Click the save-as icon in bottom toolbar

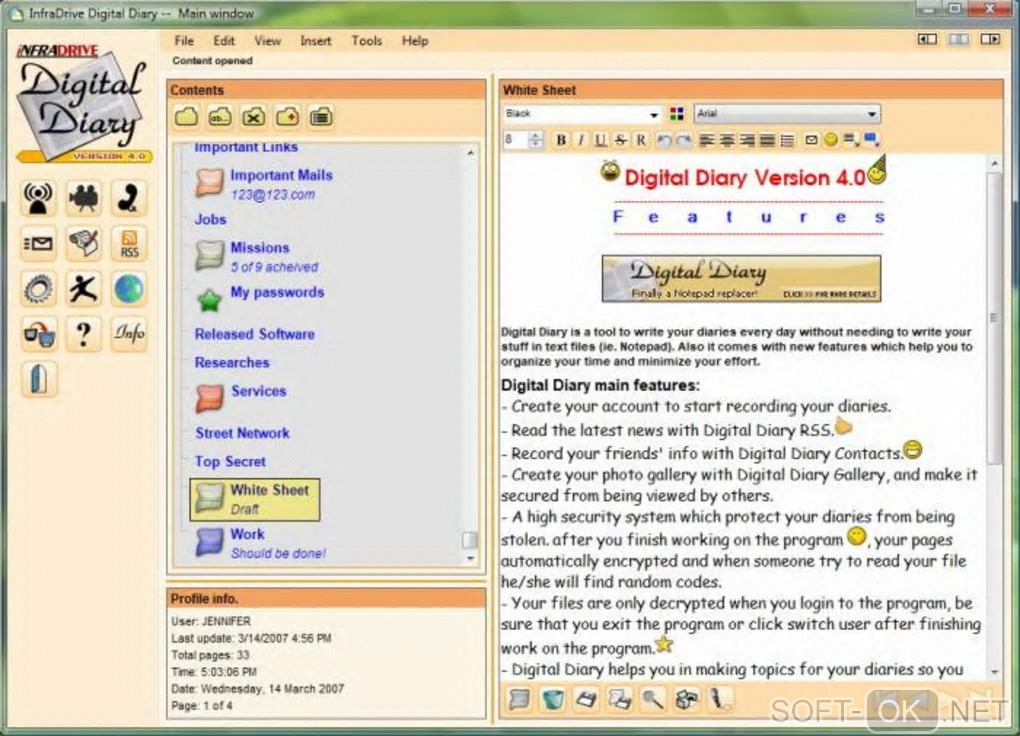pos(620,700)
